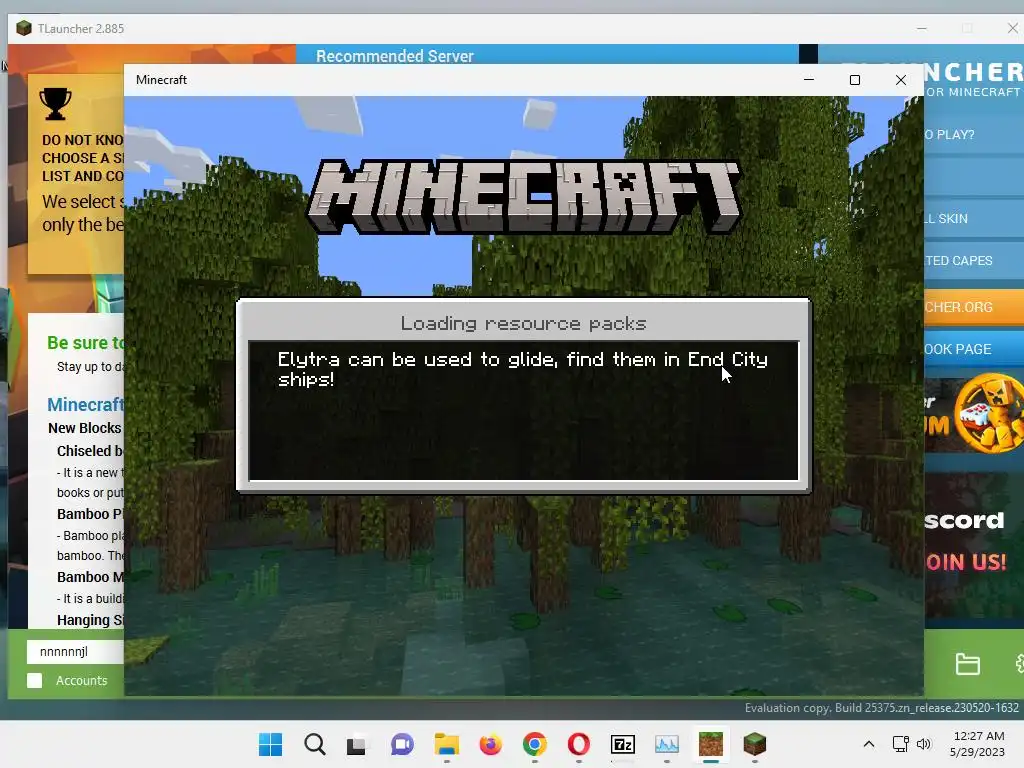Open Firefox from the taskbar
1024x768 pixels.
[490, 744]
